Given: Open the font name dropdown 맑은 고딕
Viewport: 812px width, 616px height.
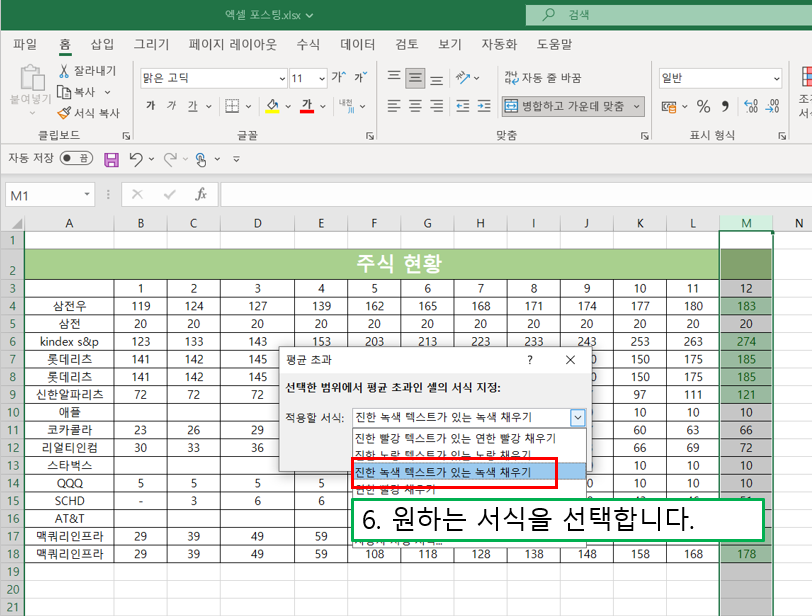Looking at the screenshot, I should (x=282, y=79).
